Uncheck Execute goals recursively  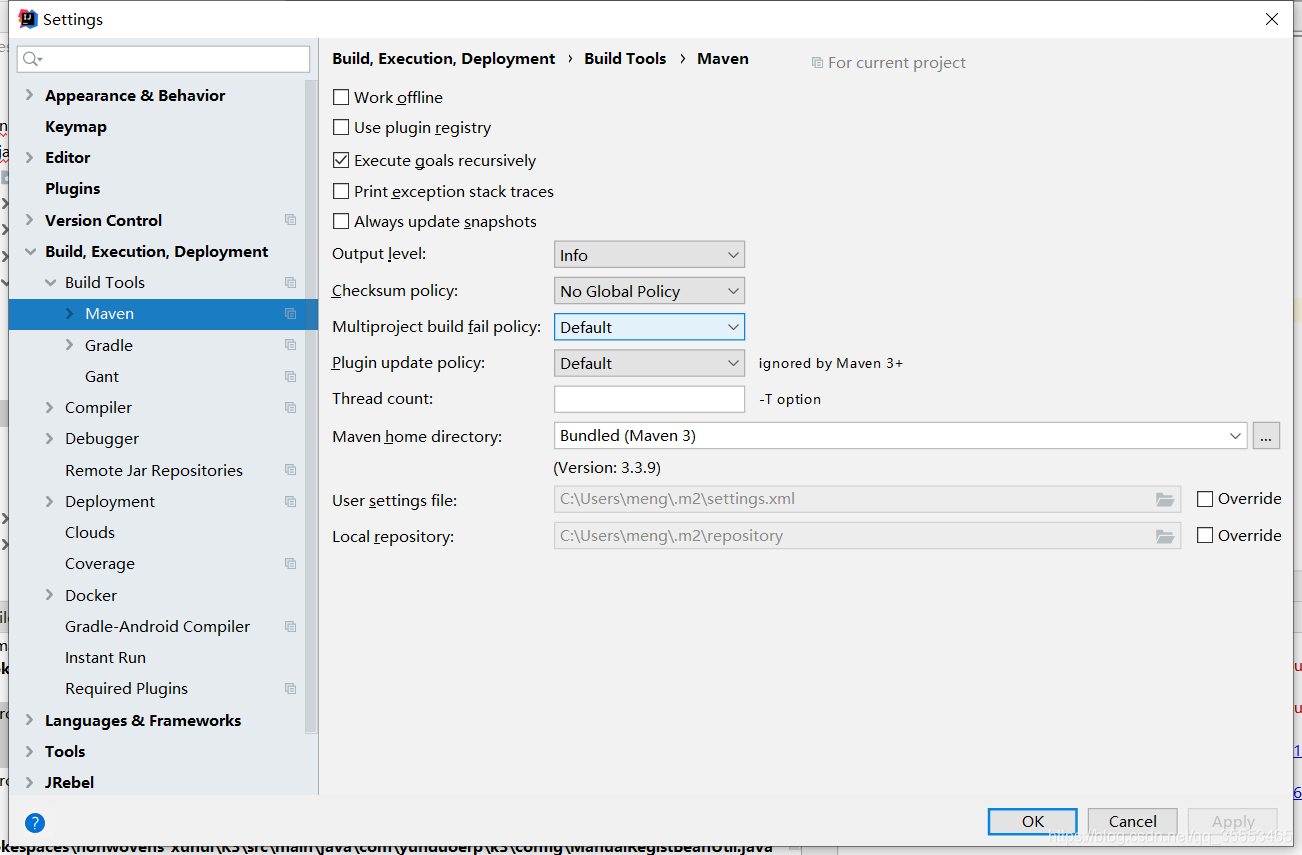point(341,160)
